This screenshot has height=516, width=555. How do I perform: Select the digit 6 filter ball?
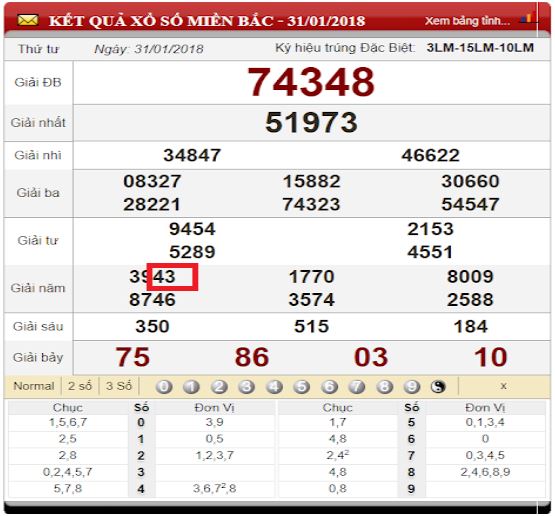click(329, 386)
